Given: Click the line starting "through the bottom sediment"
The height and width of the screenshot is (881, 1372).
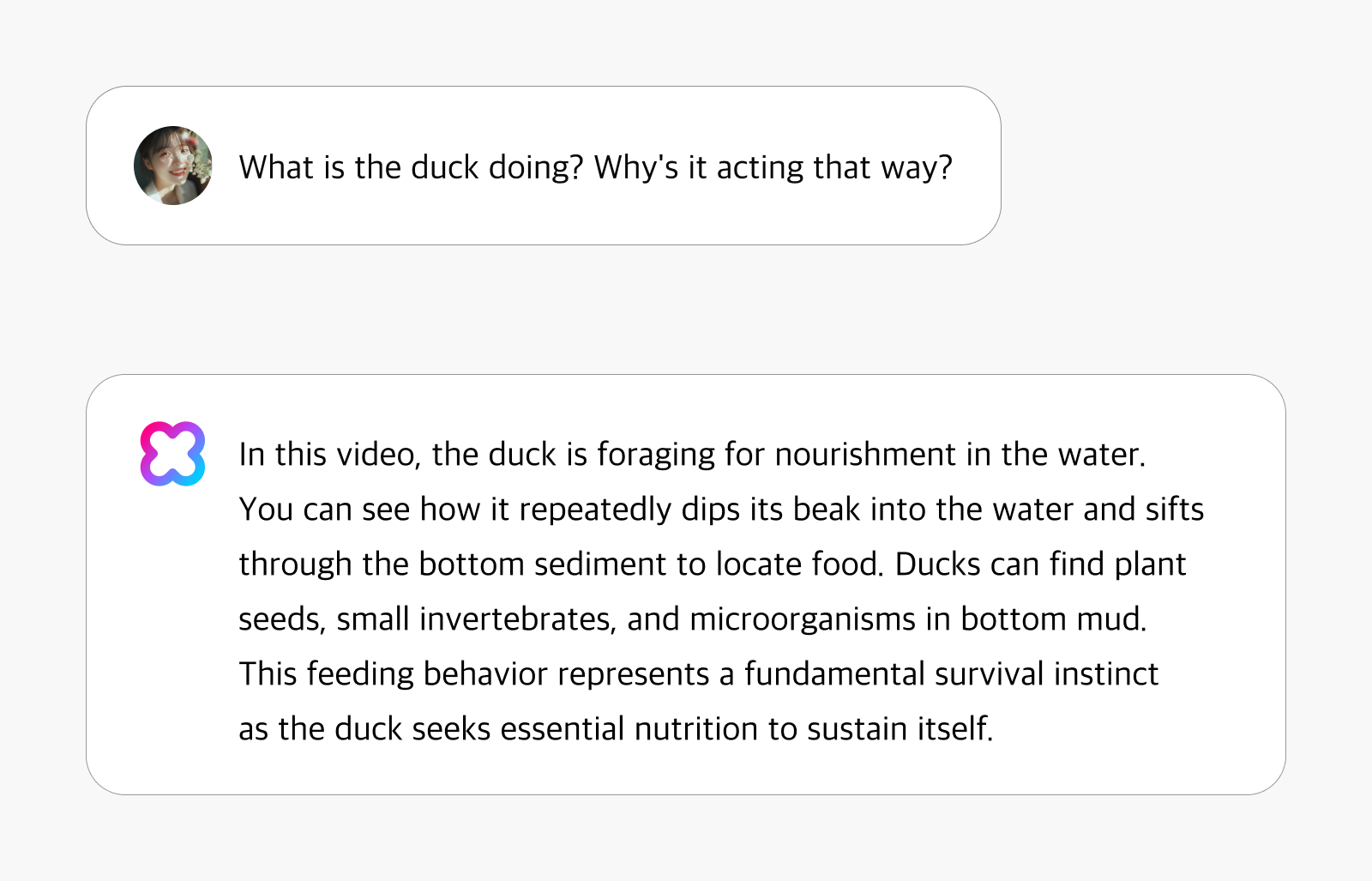Looking at the screenshot, I should point(713,564).
